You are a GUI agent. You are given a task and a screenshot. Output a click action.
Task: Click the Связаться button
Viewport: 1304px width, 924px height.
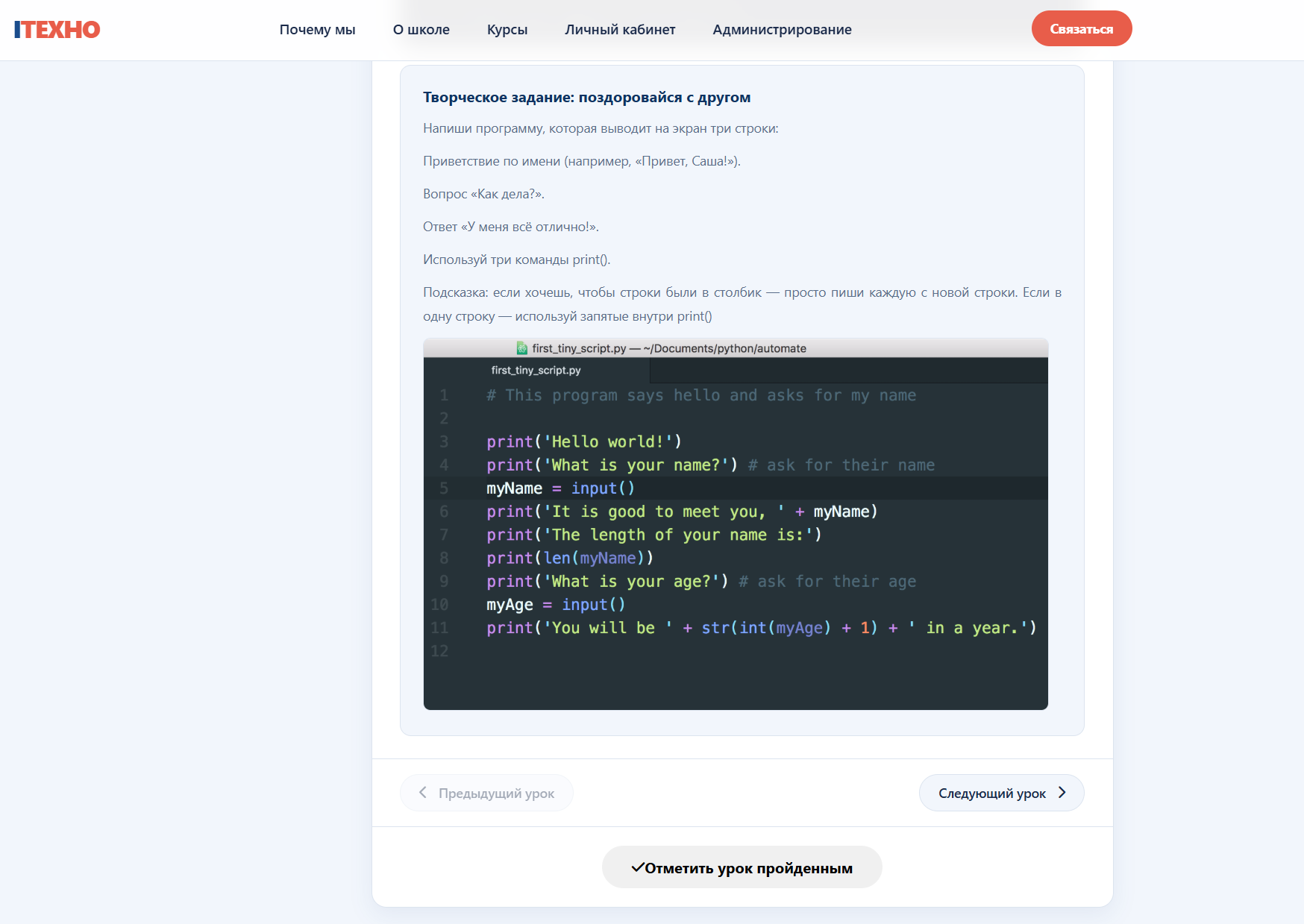(x=1082, y=28)
